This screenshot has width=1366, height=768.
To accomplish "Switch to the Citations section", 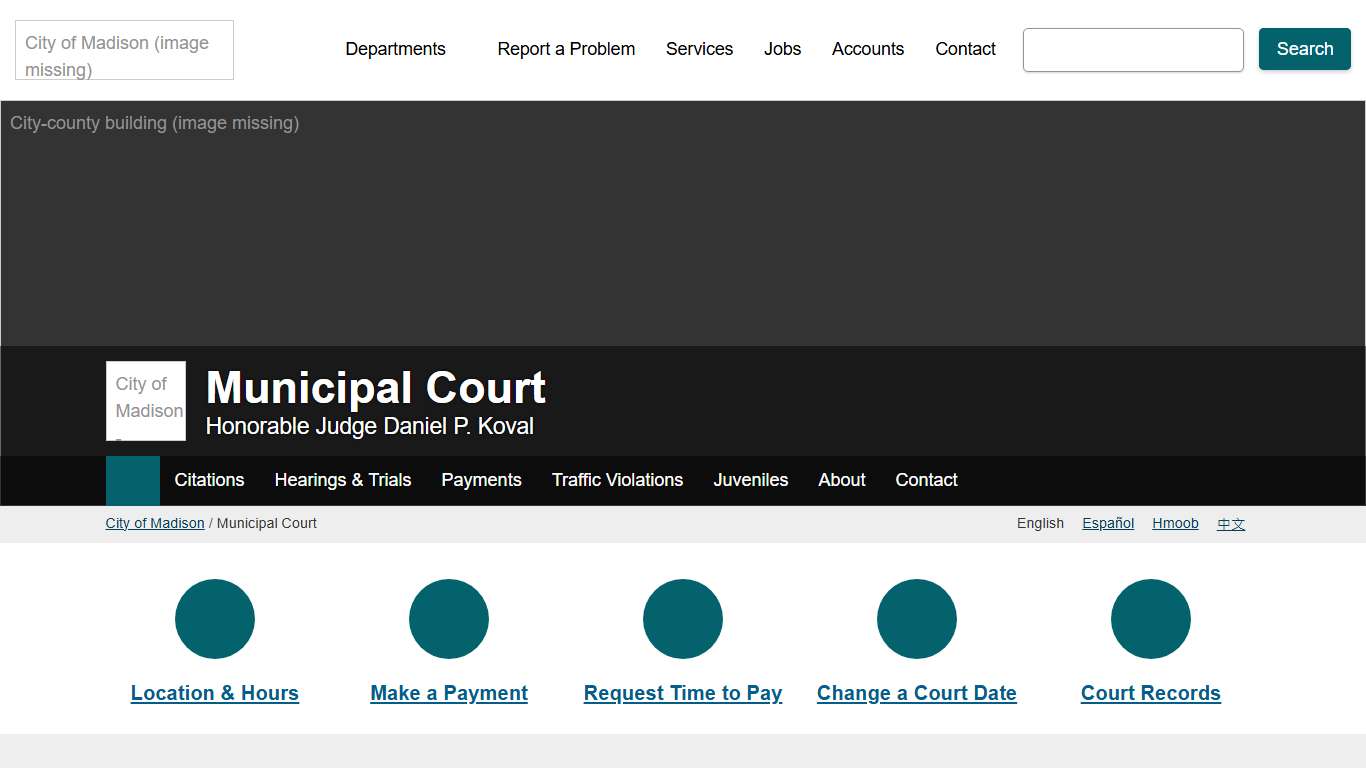I will tap(209, 481).
